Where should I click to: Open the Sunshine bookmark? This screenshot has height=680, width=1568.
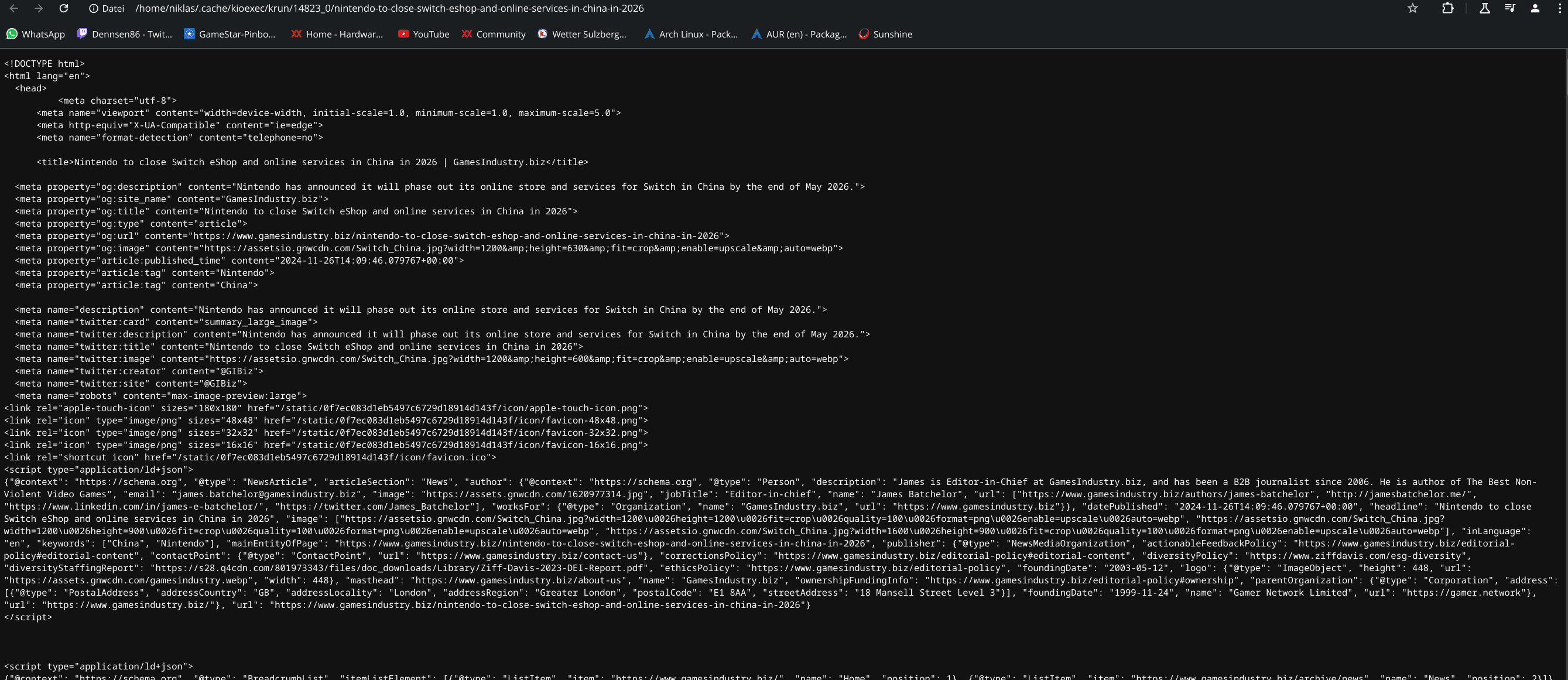click(885, 34)
